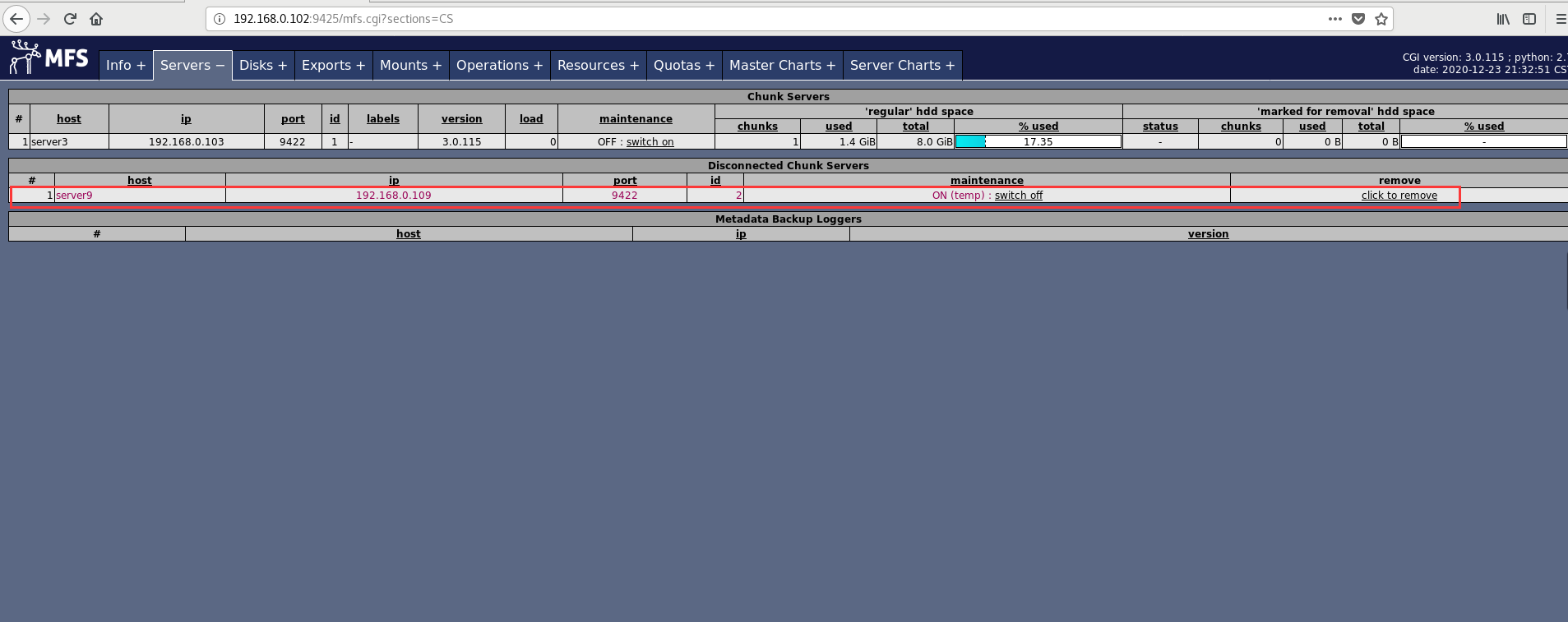
Task: Select the 192.168.0.103 ip cell
Action: (x=187, y=142)
